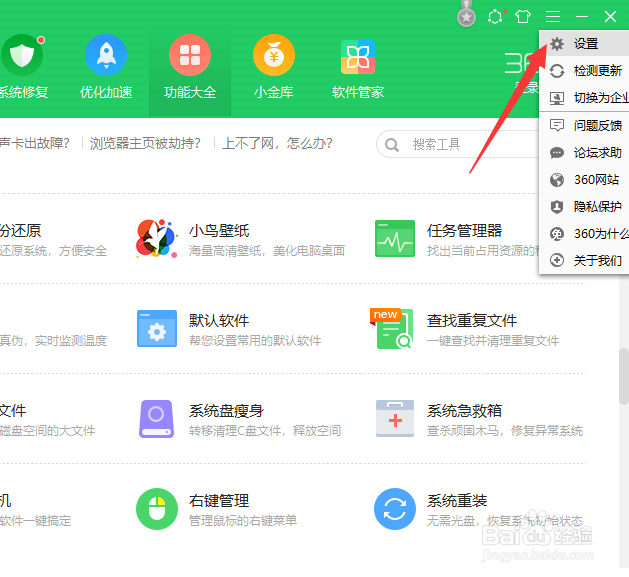Choose 论坛求助 from the menu
Image resolution: width=629 pixels, height=577 pixels.
[584, 152]
